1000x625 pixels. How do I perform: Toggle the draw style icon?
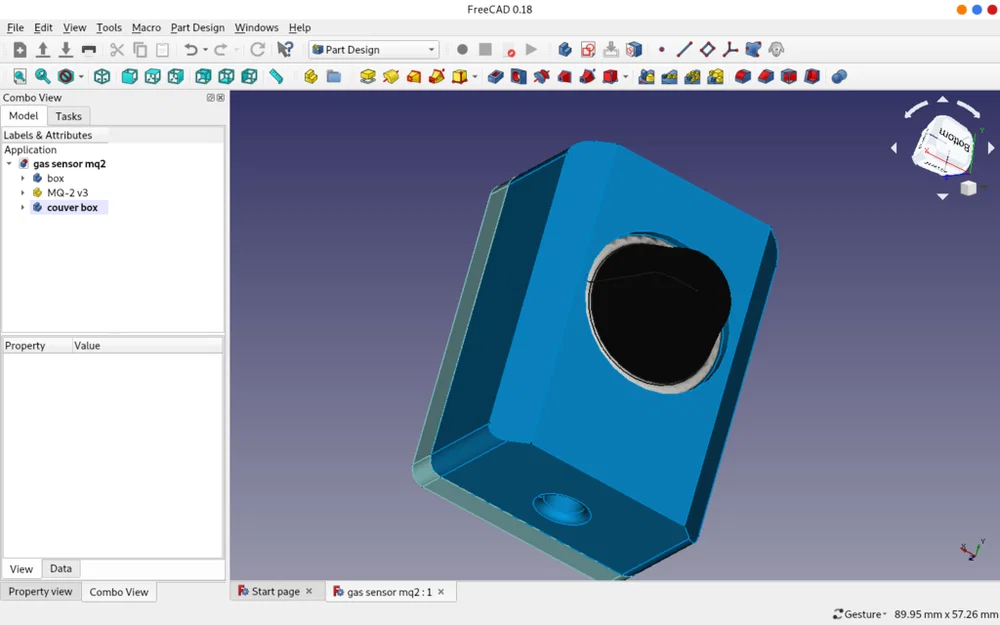[x=66, y=77]
